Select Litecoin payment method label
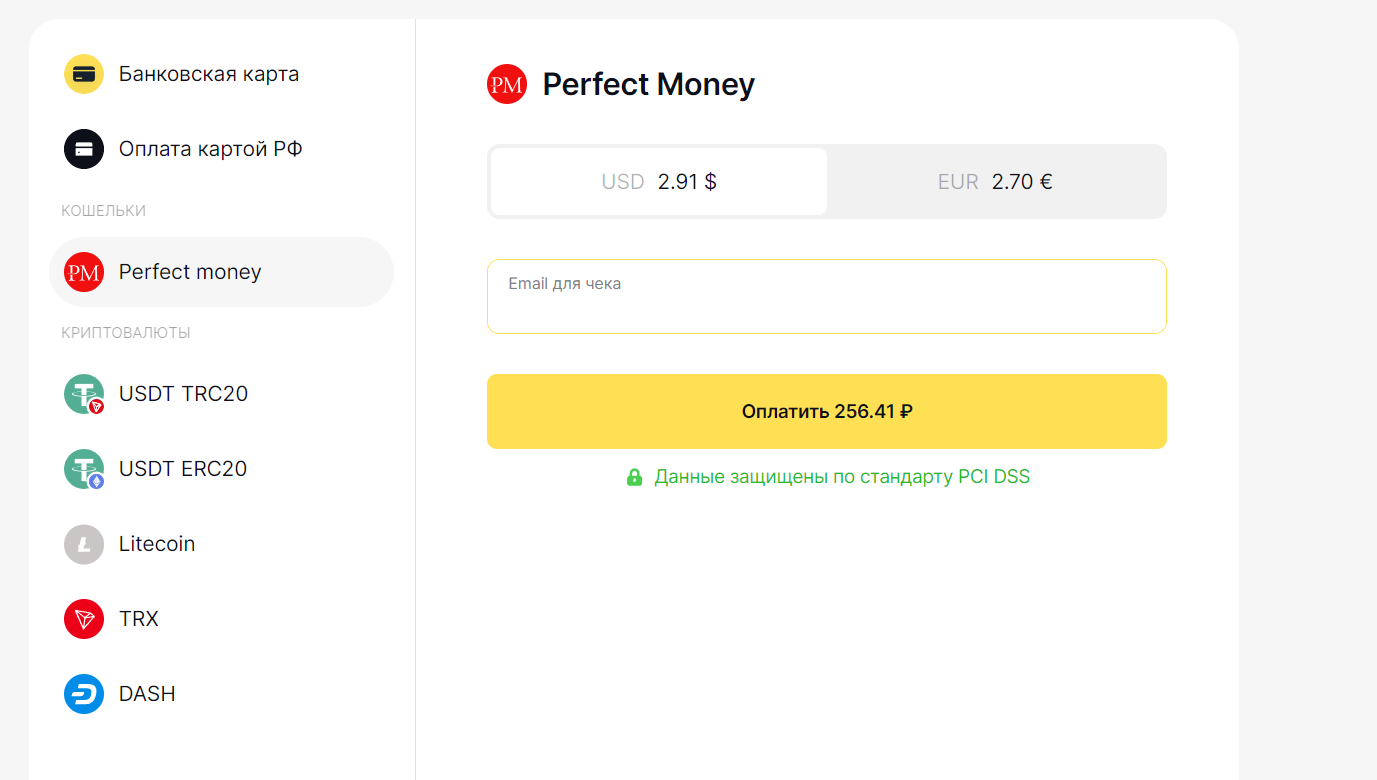 tap(157, 544)
